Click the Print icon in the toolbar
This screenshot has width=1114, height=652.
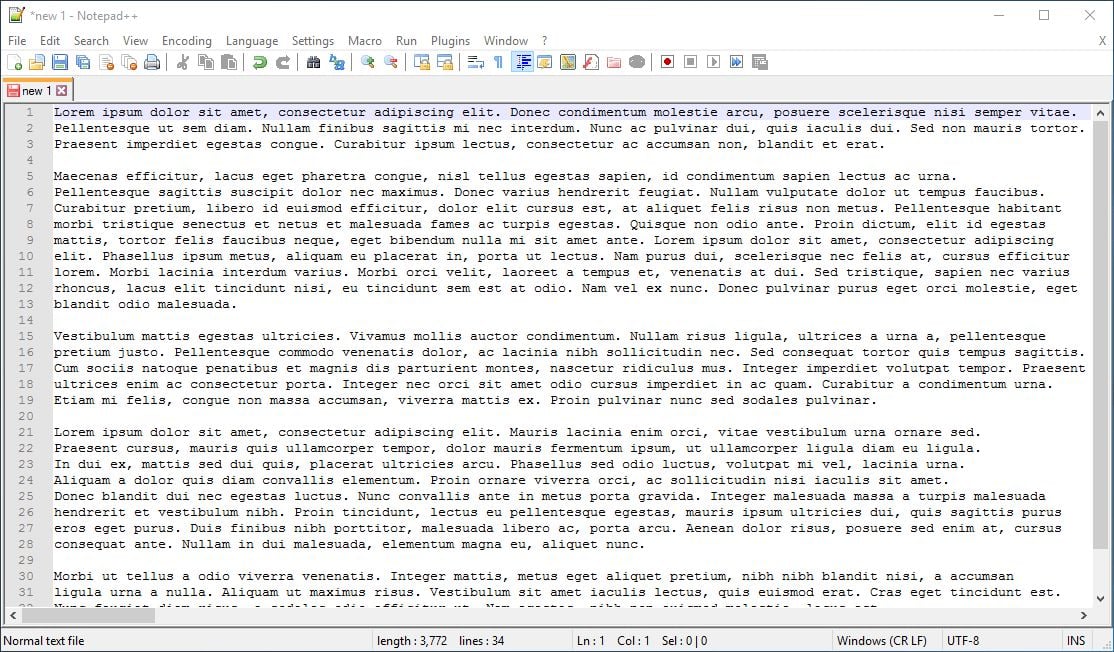152,62
